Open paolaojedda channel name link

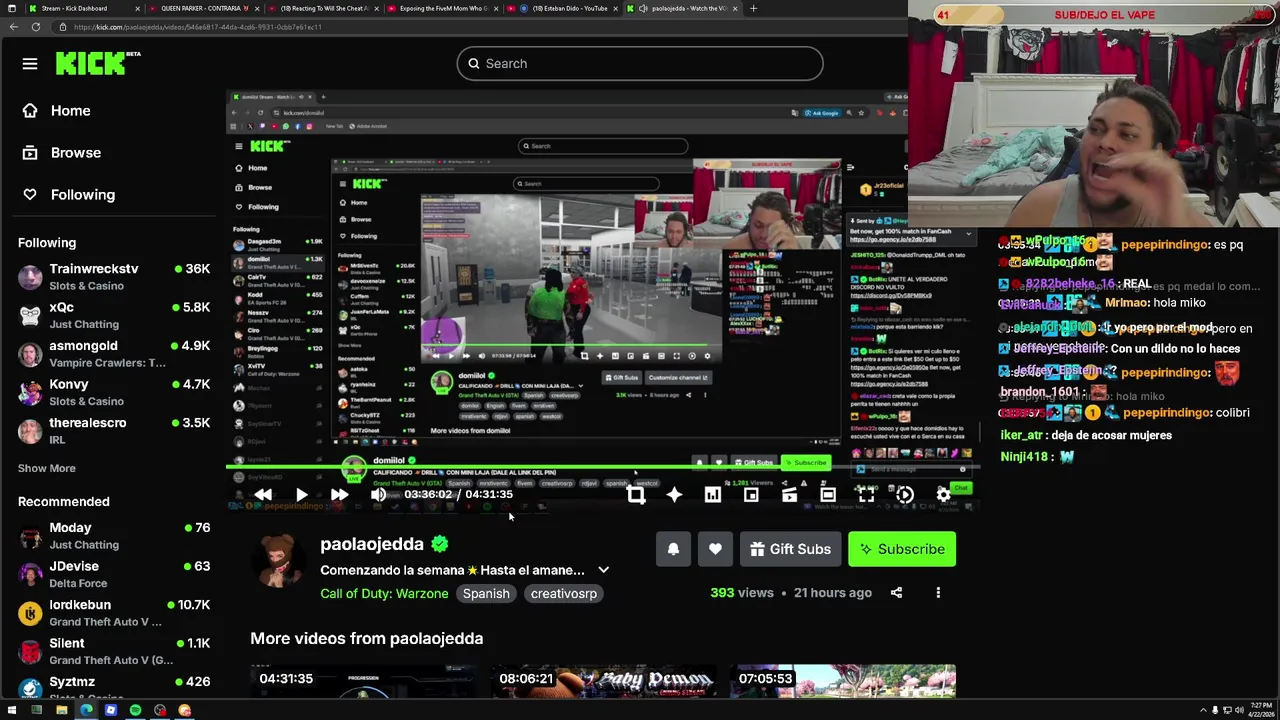tap(372, 544)
